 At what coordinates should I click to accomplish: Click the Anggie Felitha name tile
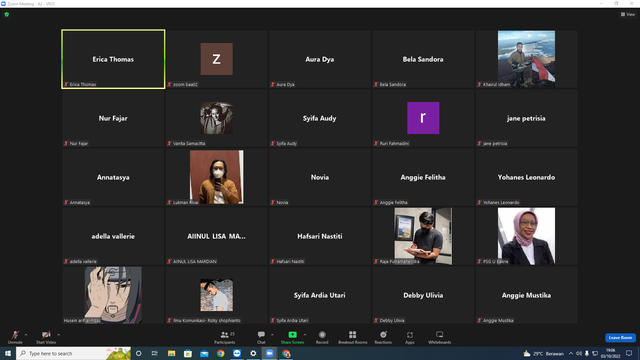[423, 177]
